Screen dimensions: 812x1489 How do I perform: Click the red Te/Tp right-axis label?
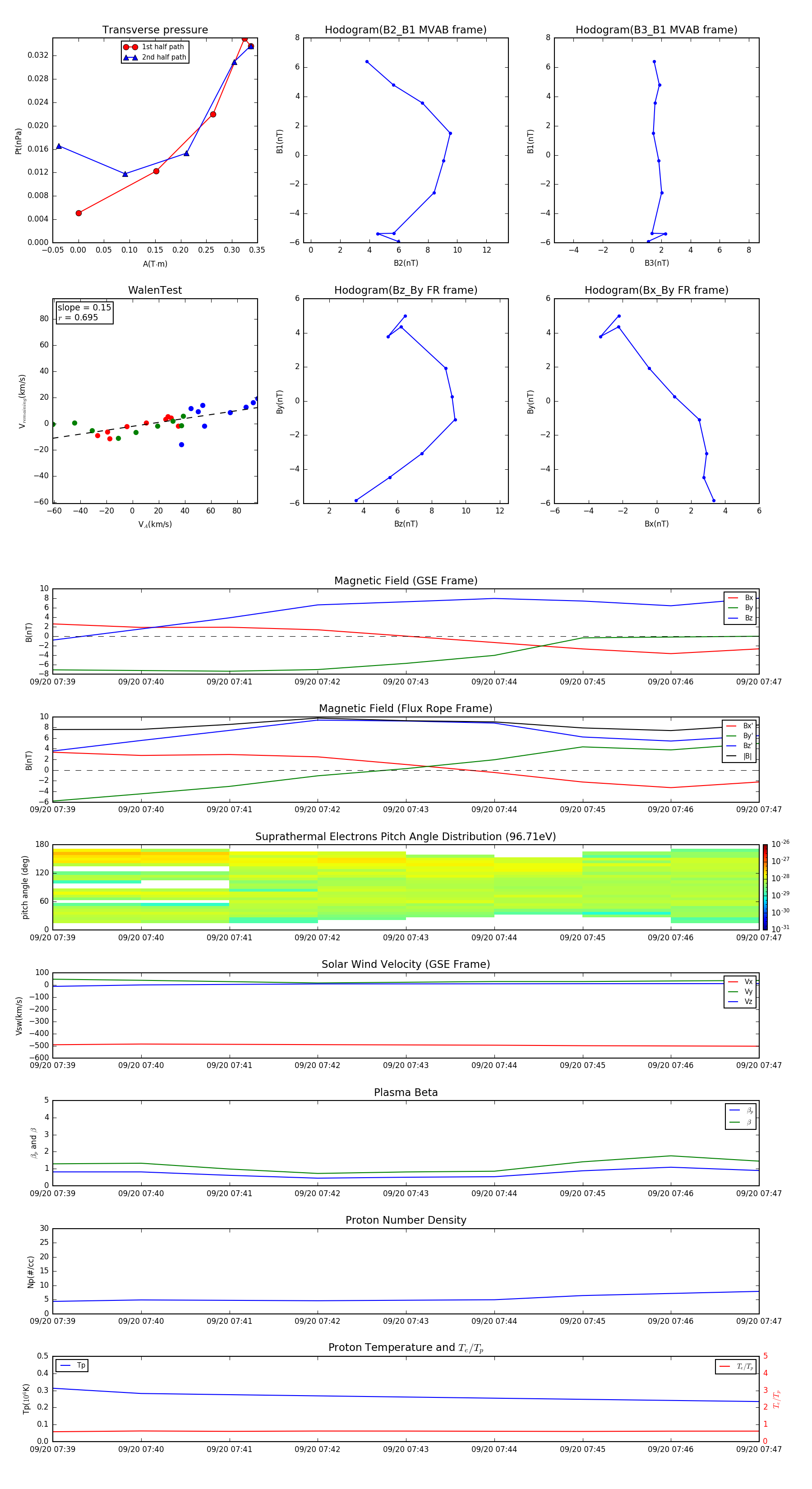point(777,1399)
